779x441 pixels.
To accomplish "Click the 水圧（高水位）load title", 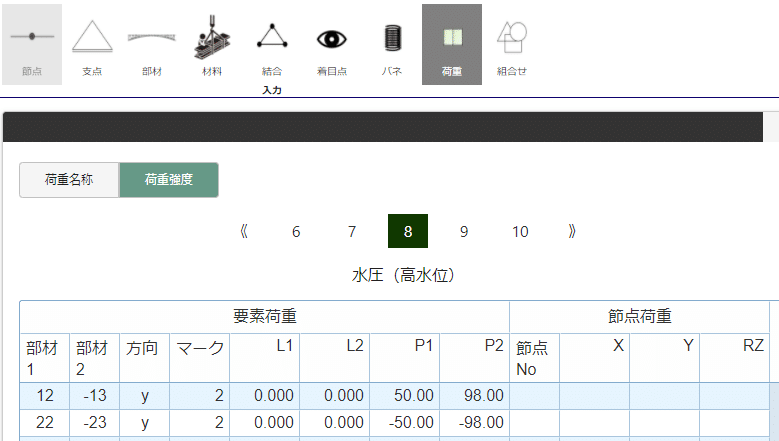I will [403, 275].
